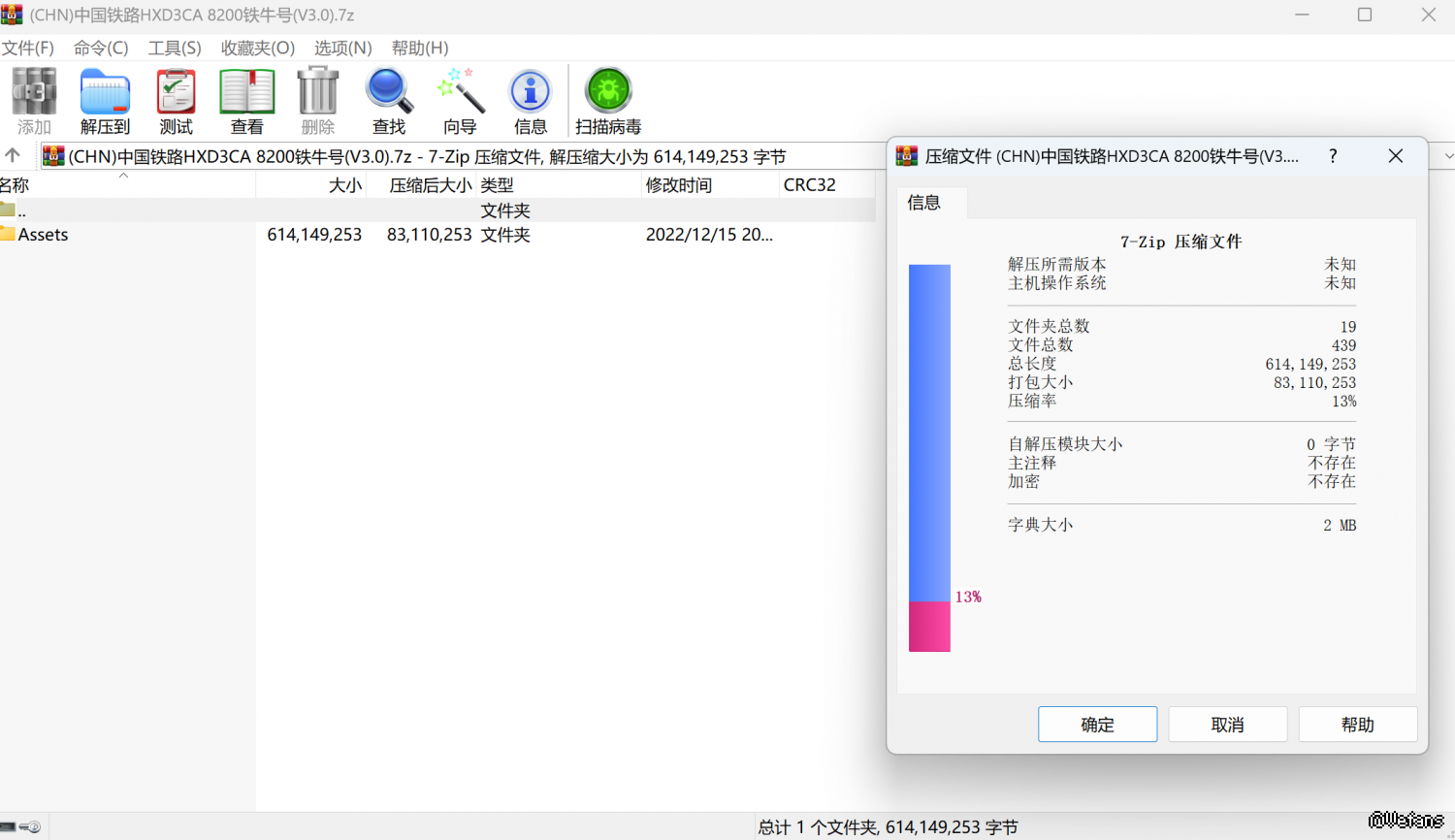Open the 收藏夹(O) menu
The width and height of the screenshot is (1455, 840).
pyautogui.click(x=257, y=48)
